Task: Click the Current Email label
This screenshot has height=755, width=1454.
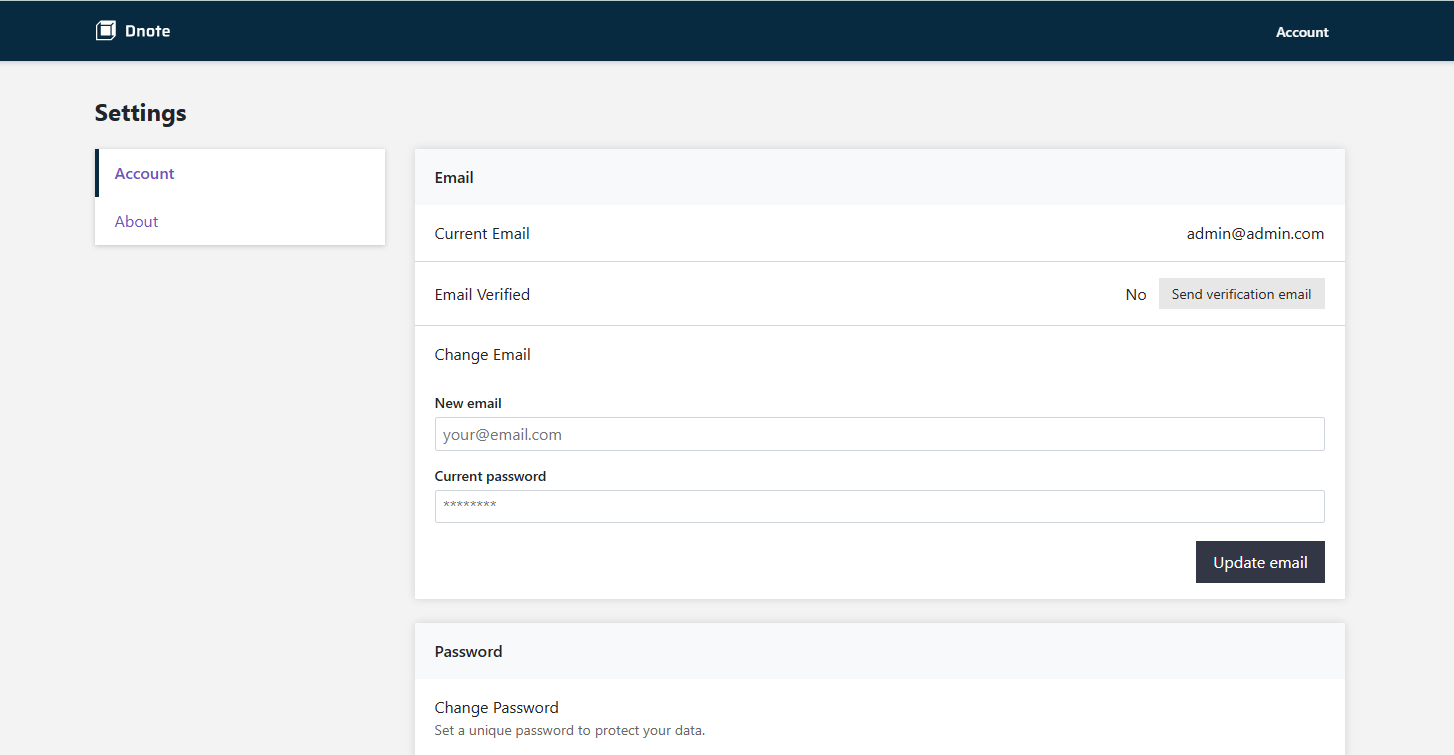Action: 482,233
